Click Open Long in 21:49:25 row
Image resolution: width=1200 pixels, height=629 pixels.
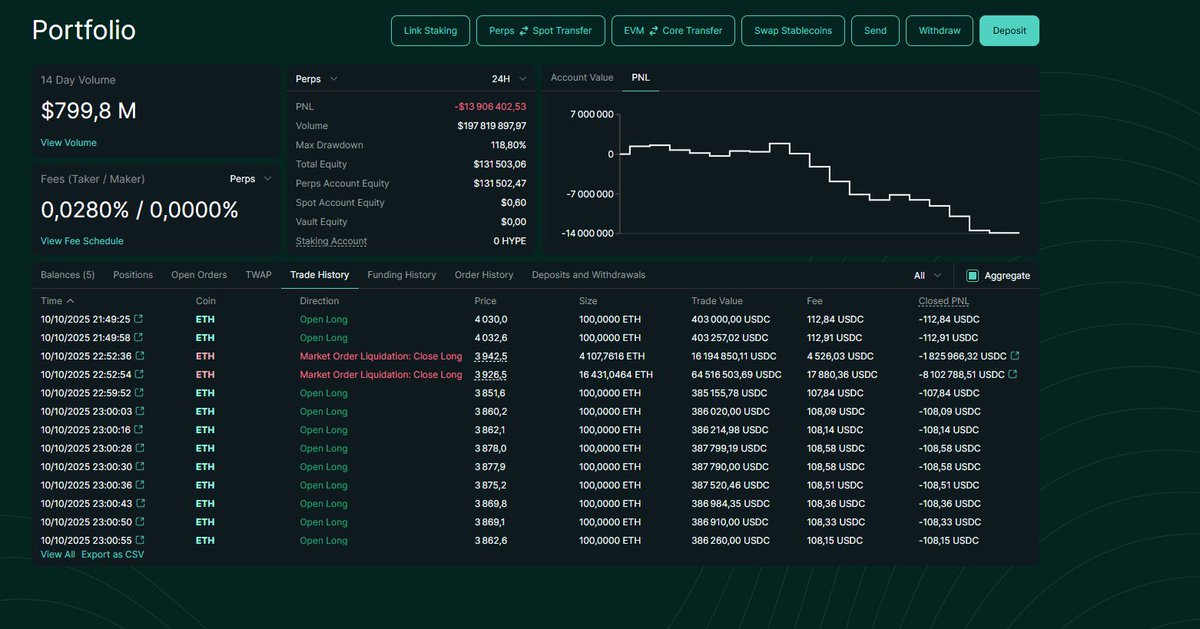[x=324, y=320]
